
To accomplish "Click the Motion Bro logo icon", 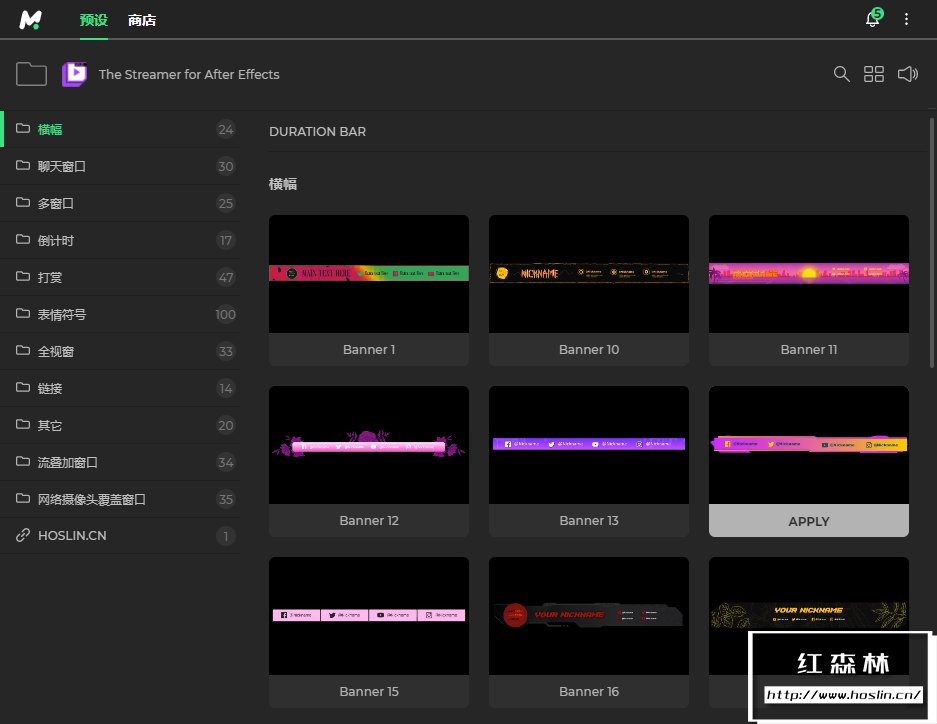I will tap(31, 20).
